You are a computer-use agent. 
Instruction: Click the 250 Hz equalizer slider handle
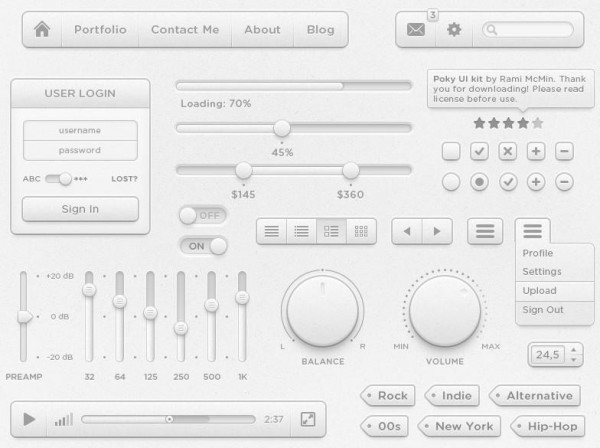[x=181, y=328]
